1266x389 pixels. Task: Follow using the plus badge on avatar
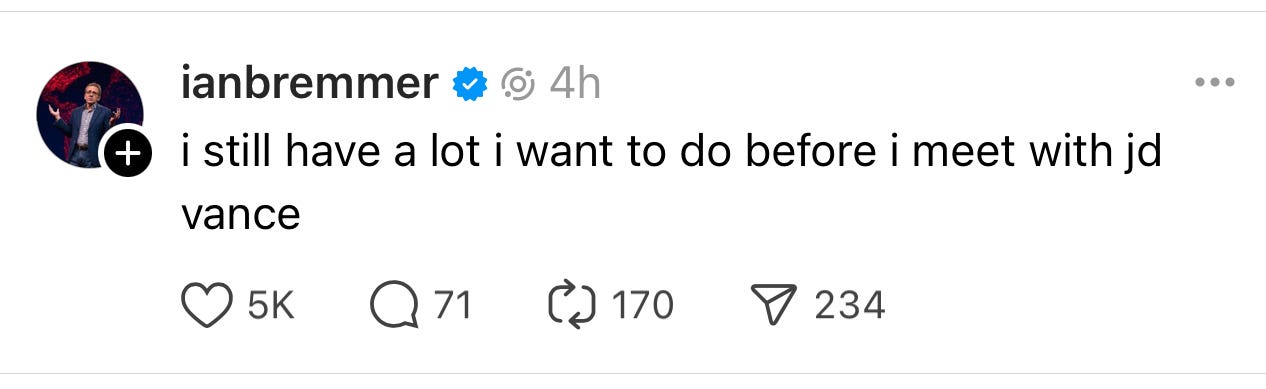[x=128, y=154]
